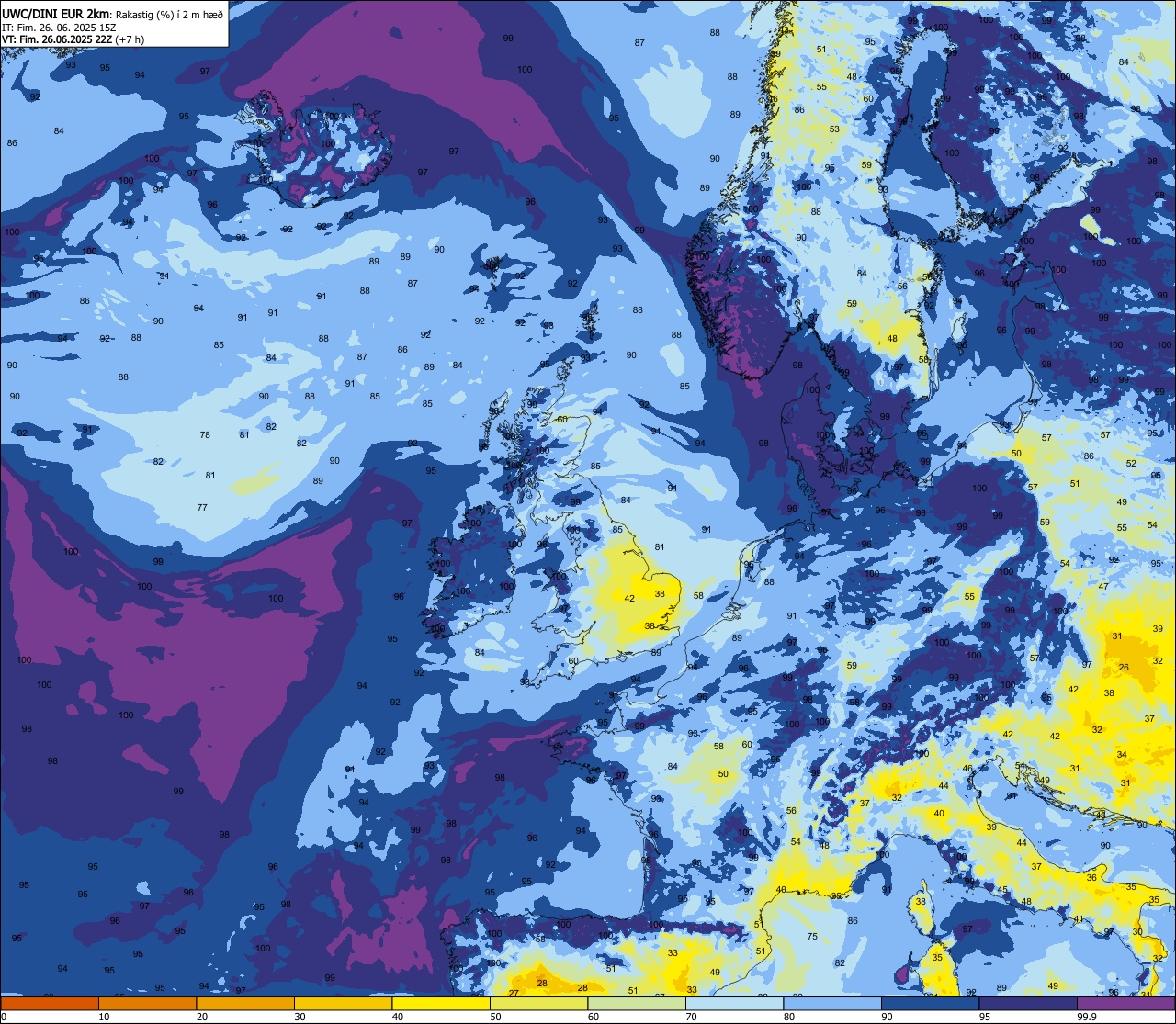Click the value '75' over the Mediterranean
1176x1024 pixels.
click(x=812, y=937)
